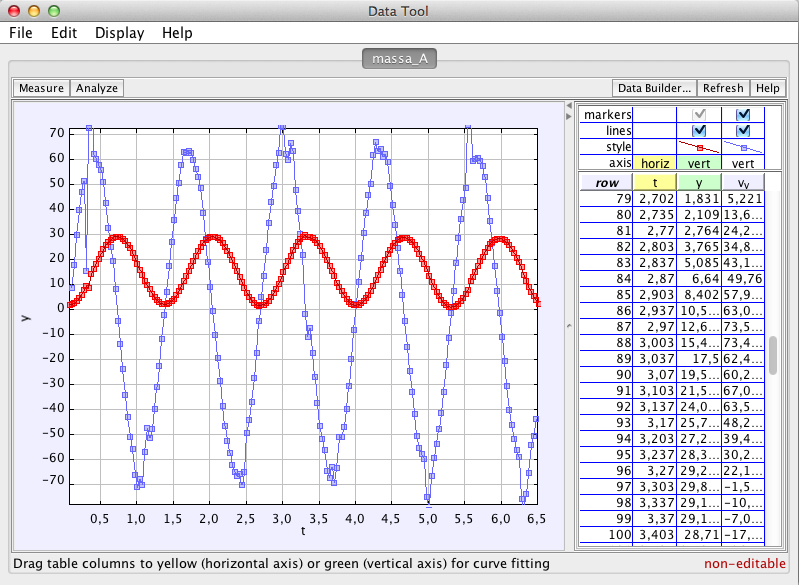Click the blue vy style swatch
Screen dimensions: 799x585
(743, 147)
